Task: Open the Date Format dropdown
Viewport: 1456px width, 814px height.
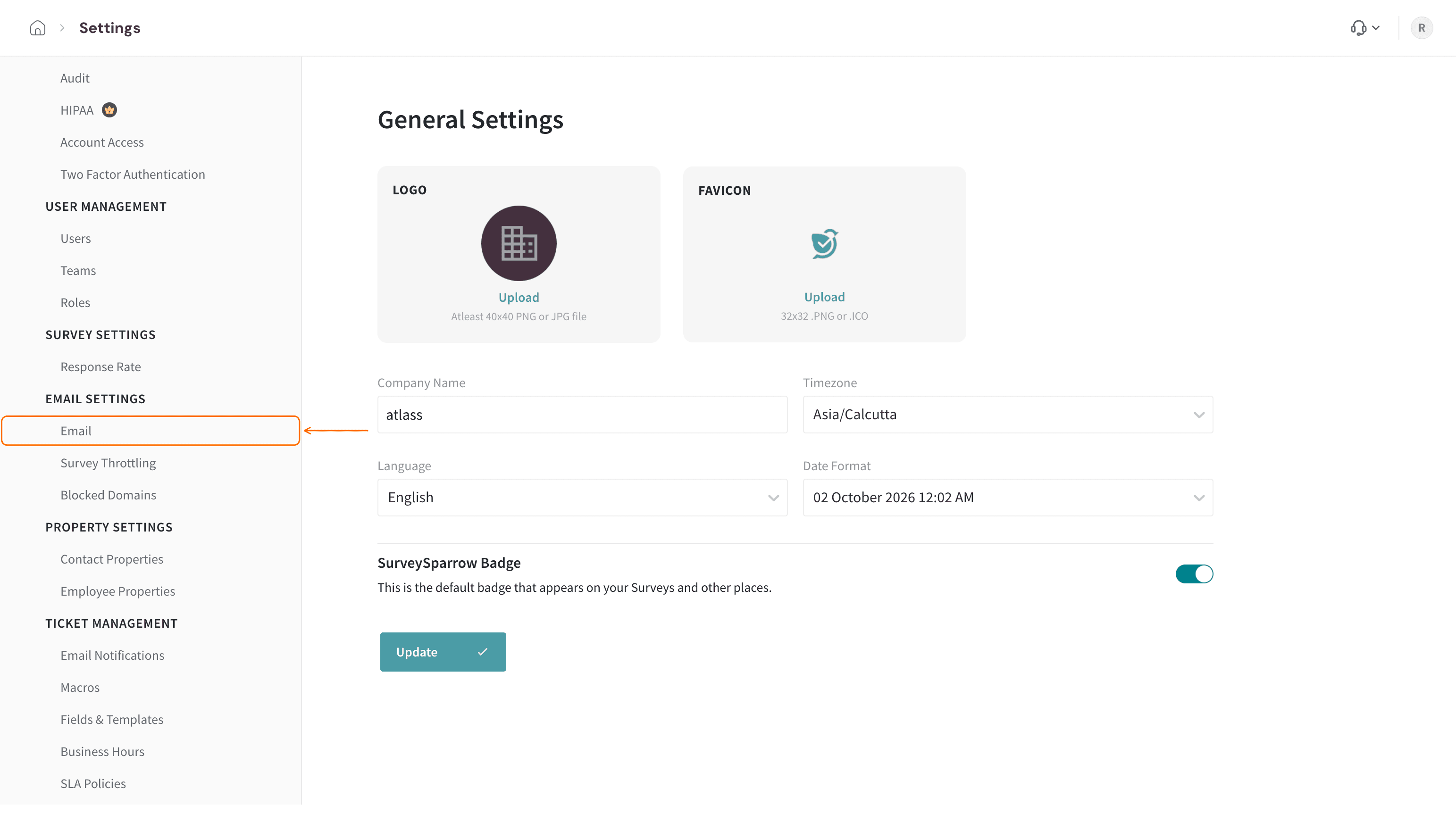Action: click(1008, 497)
